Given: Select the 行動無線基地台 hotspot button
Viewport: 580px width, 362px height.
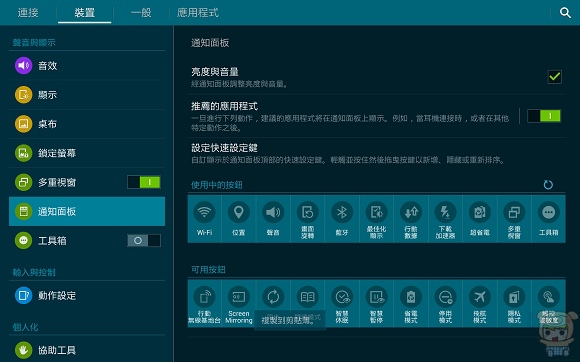Looking at the screenshot, I should click(204, 304).
